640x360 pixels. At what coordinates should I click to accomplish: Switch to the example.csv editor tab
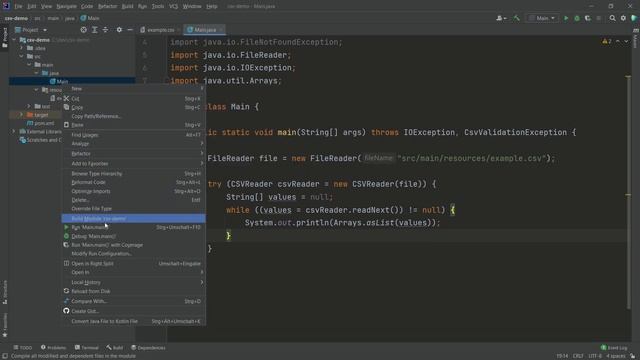pyautogui.click(x=160, y=30)
